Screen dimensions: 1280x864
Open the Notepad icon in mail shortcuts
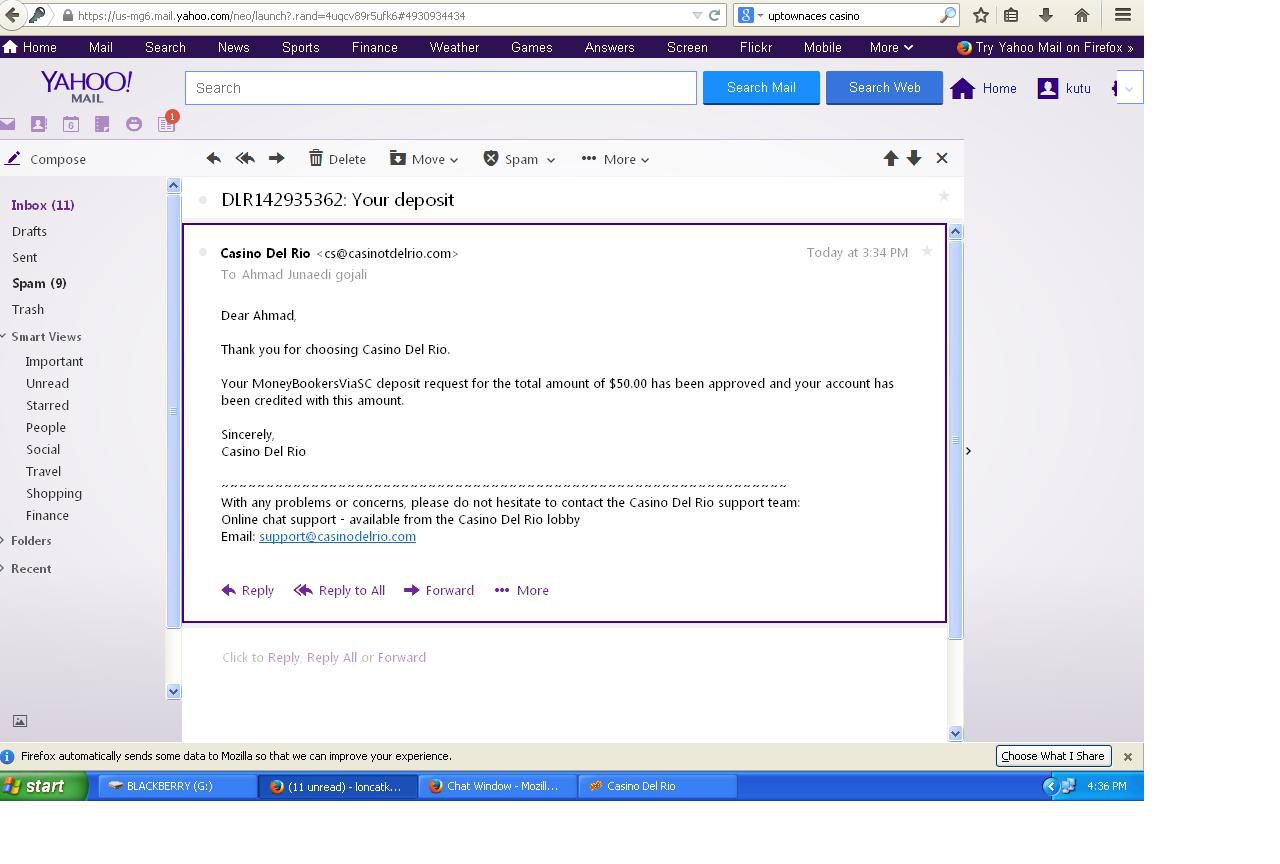[x=102, y=124]
